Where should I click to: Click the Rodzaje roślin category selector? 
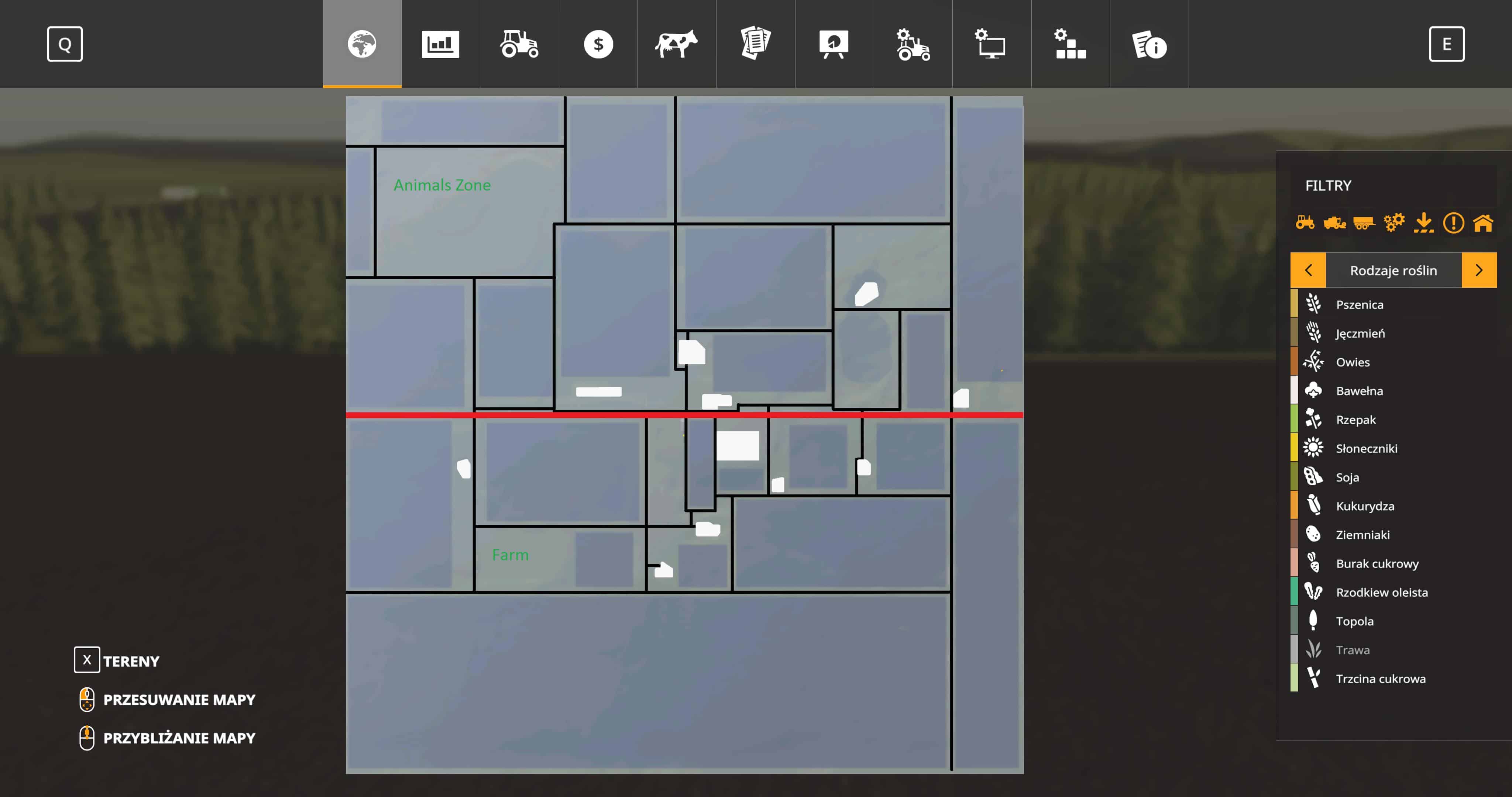coord(1393,270)
